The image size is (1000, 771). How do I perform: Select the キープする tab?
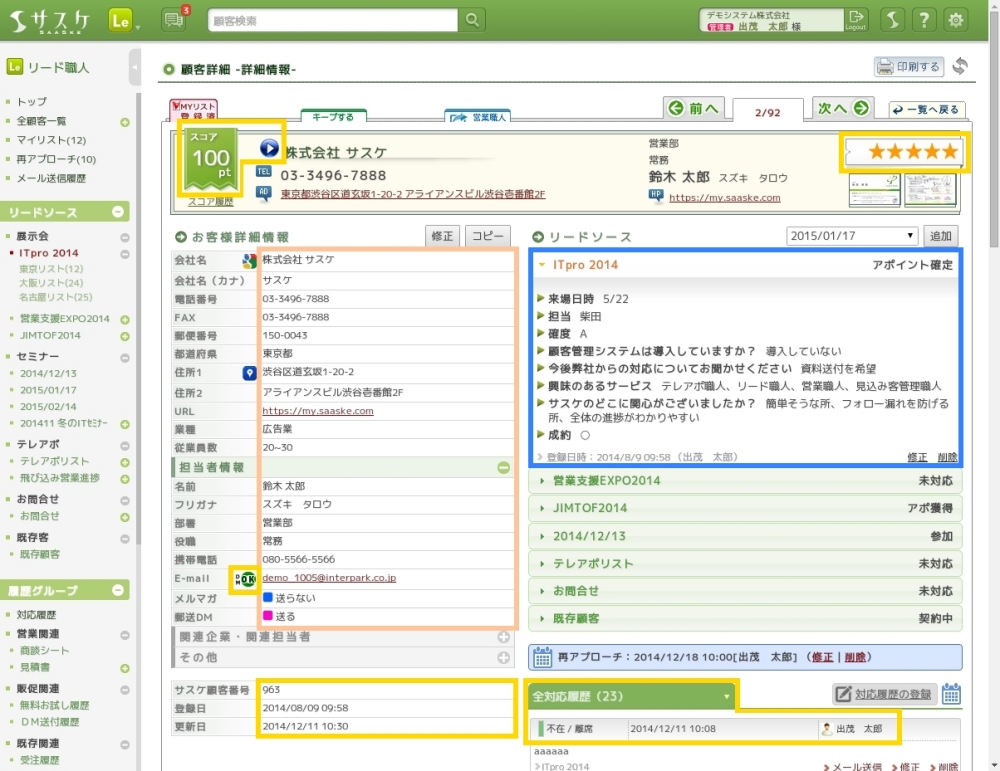(x=333, y=117)
